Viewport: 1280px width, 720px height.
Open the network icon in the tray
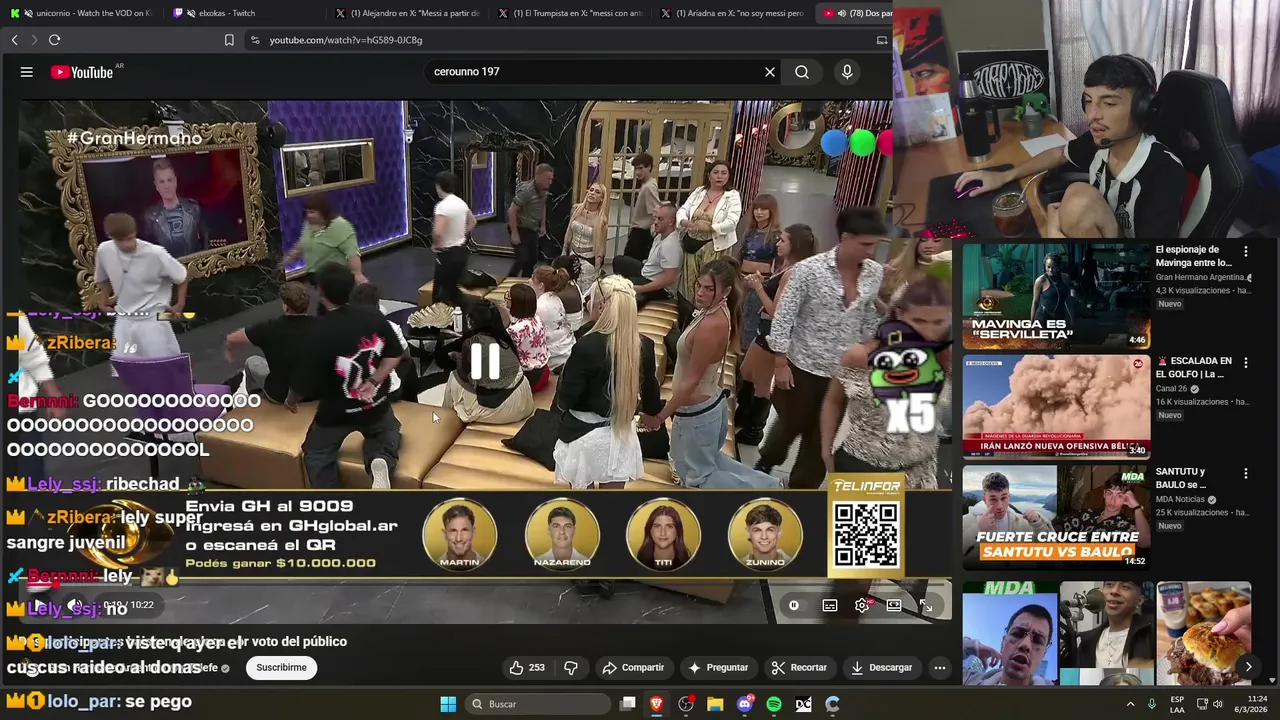1202,704
